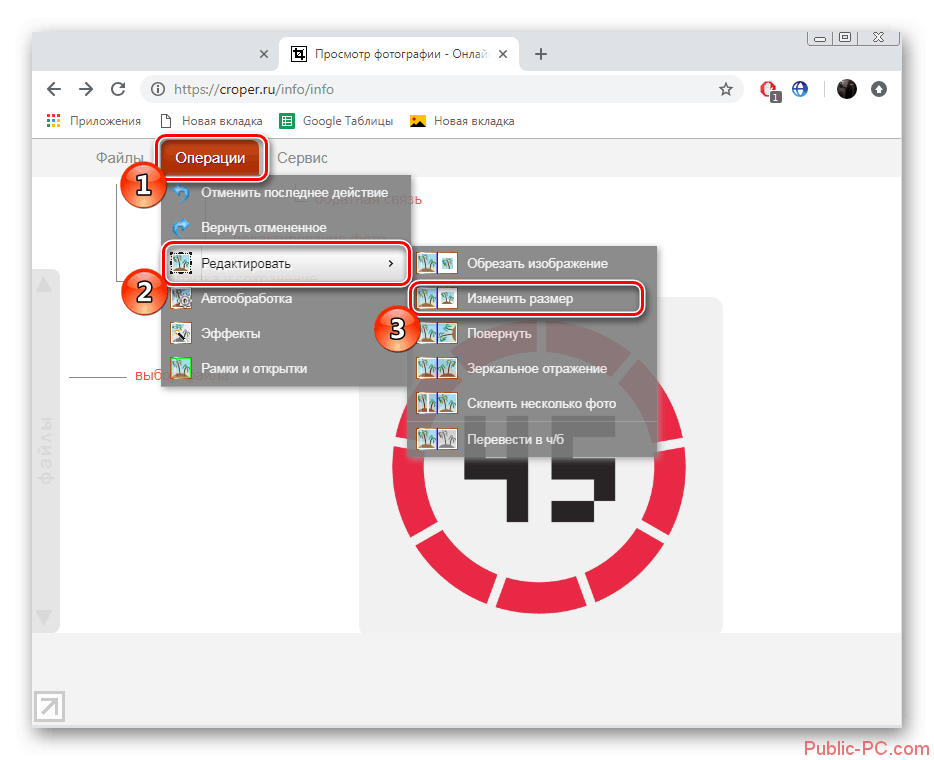This screenshot has height=760, width=934.
Task: Click the Автообработка gear picture icon
Action: [181, 298]
